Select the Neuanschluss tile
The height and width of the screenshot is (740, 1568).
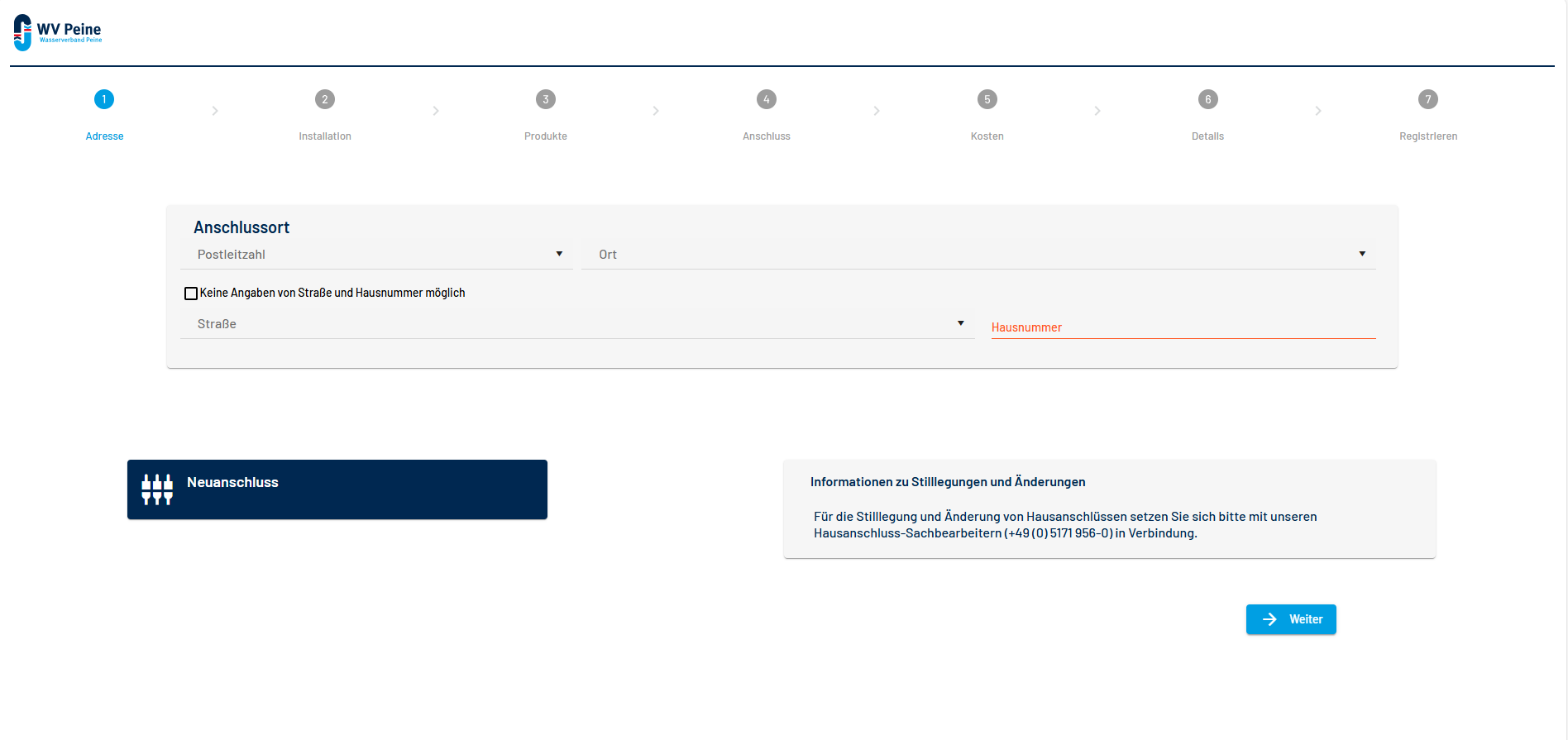(x=337, y=489)
